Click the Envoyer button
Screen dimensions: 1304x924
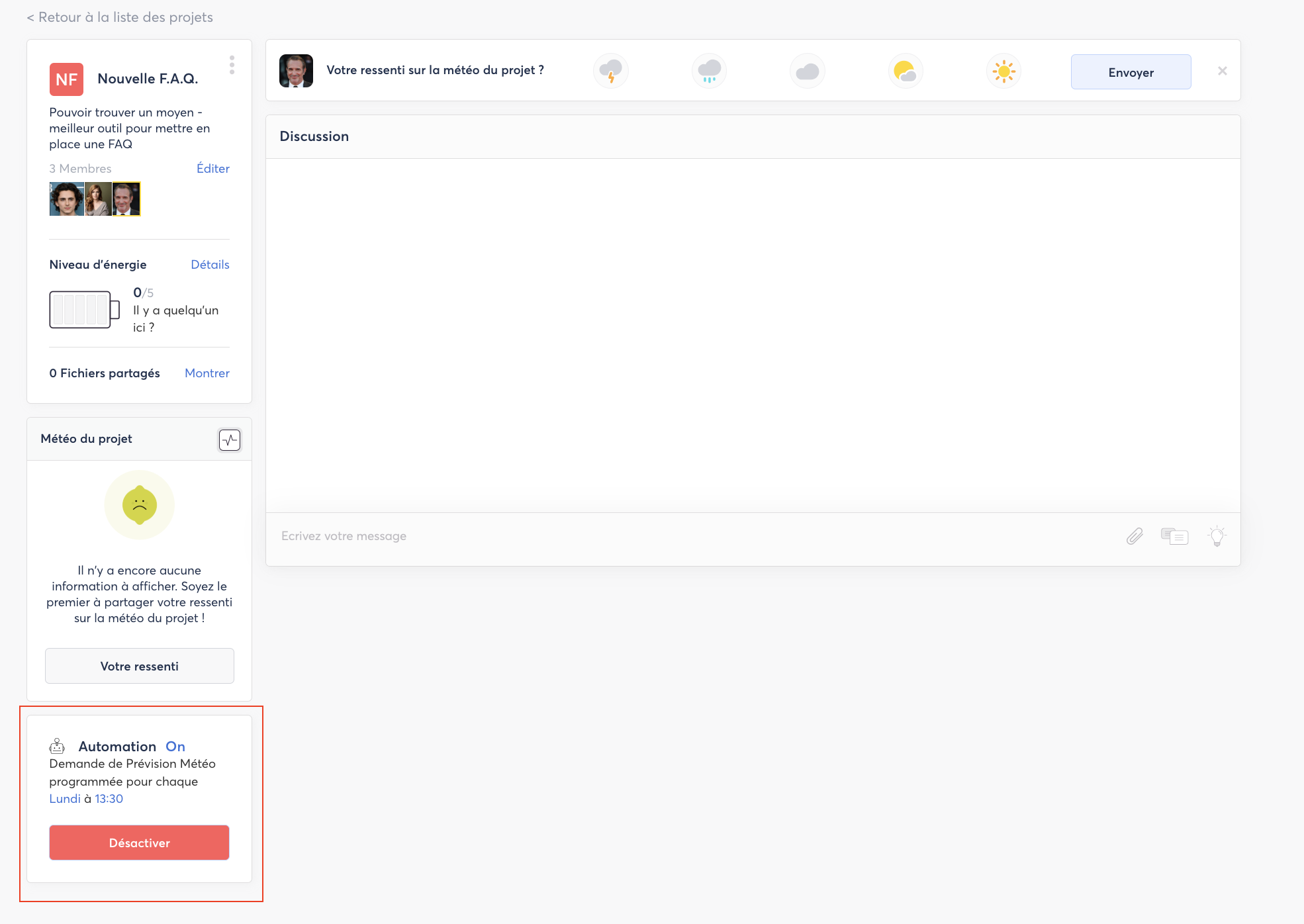click(x=1131, y=72)
